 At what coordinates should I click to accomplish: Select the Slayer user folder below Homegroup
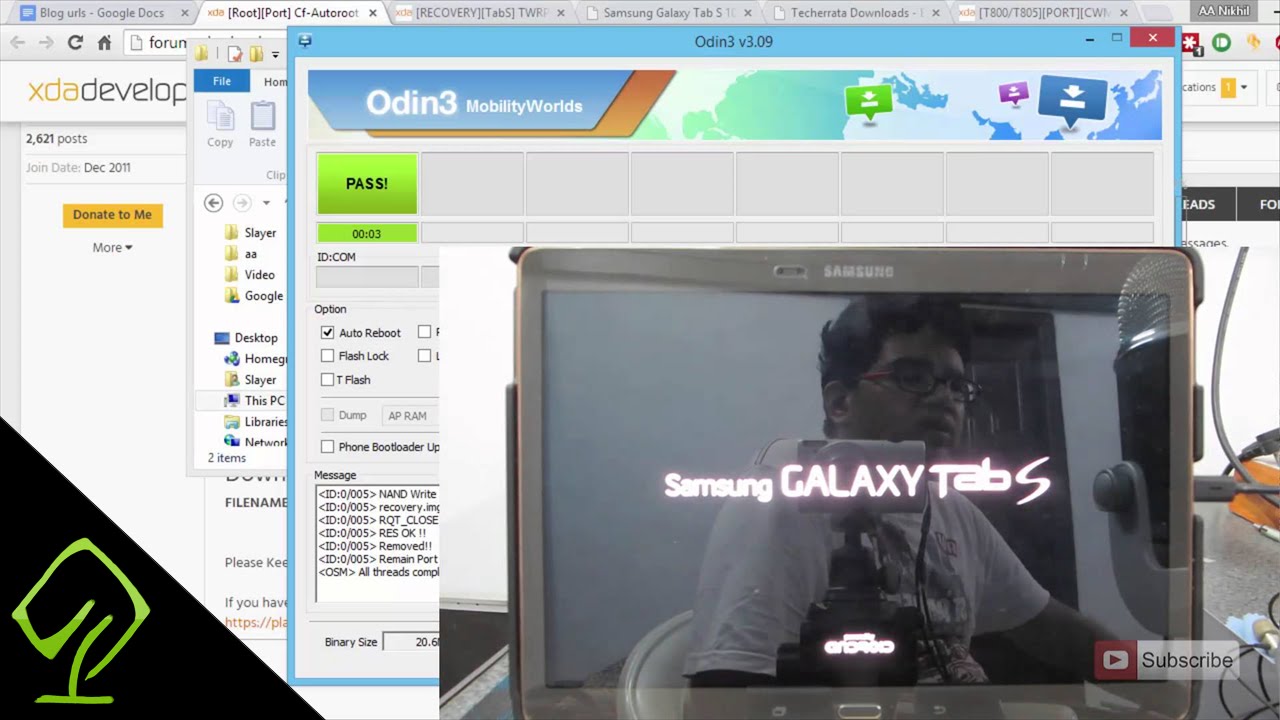[x=250, y=380]
